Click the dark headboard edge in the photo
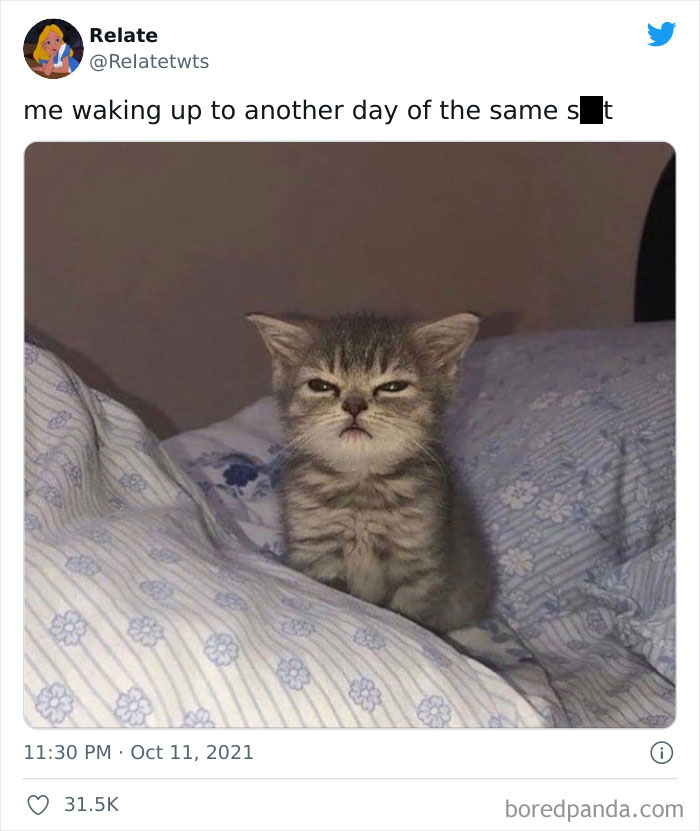Viewport: 700px width, 831px height. (657, 244)
